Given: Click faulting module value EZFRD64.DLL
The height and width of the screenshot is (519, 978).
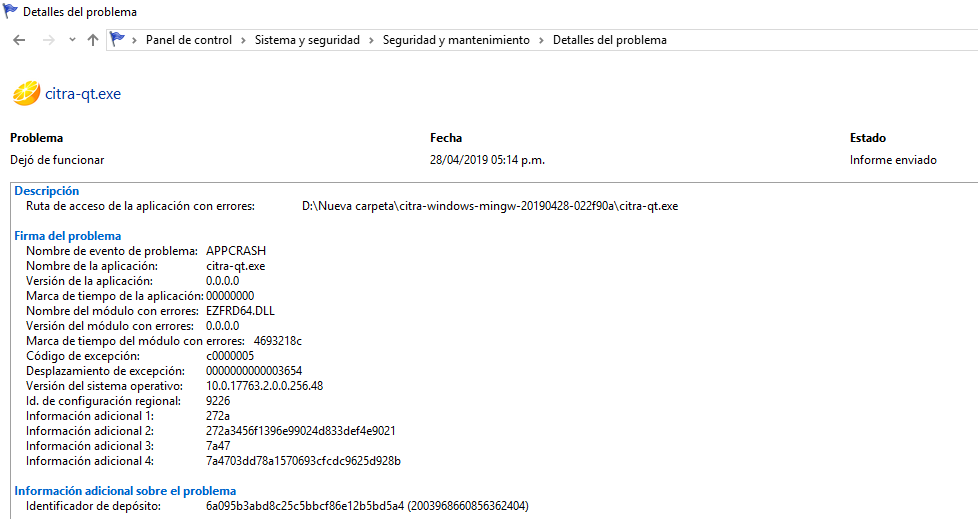Looking at the screenshot, I should click(240, 311).
